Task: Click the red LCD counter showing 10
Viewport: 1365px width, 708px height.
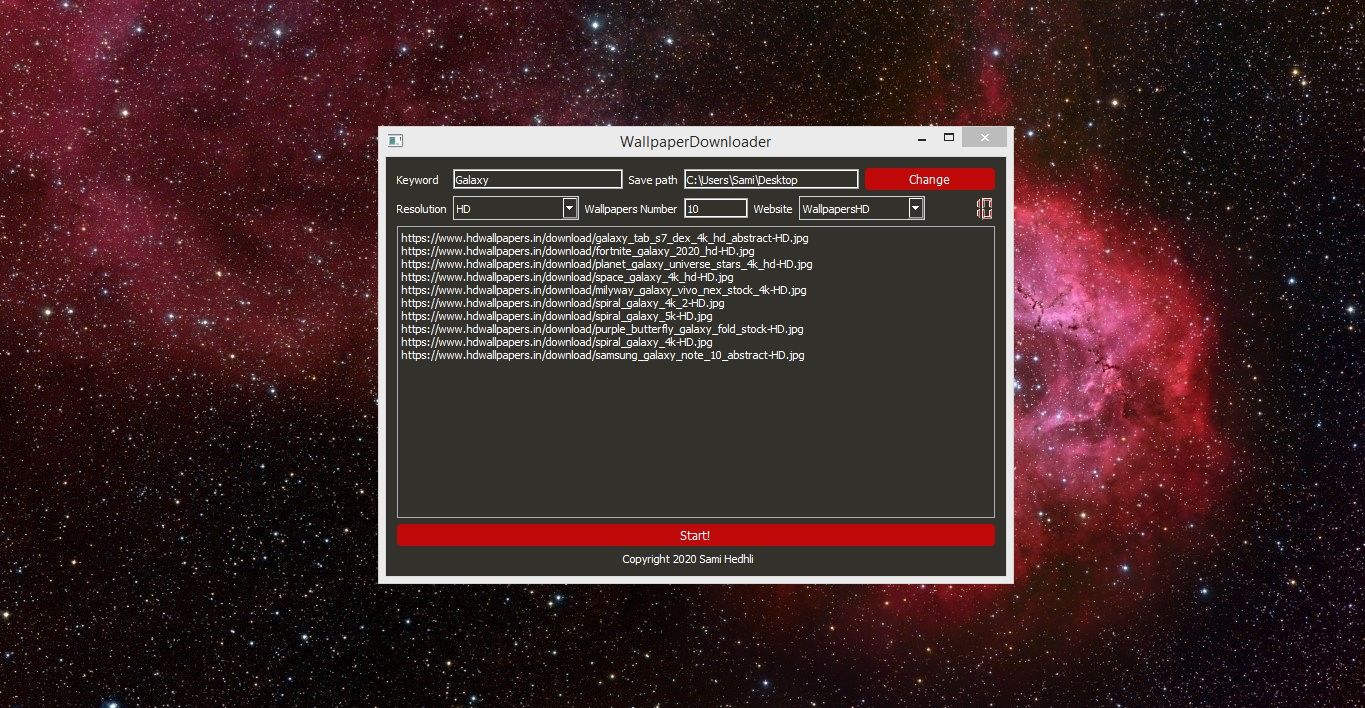Action: (985, 208)
